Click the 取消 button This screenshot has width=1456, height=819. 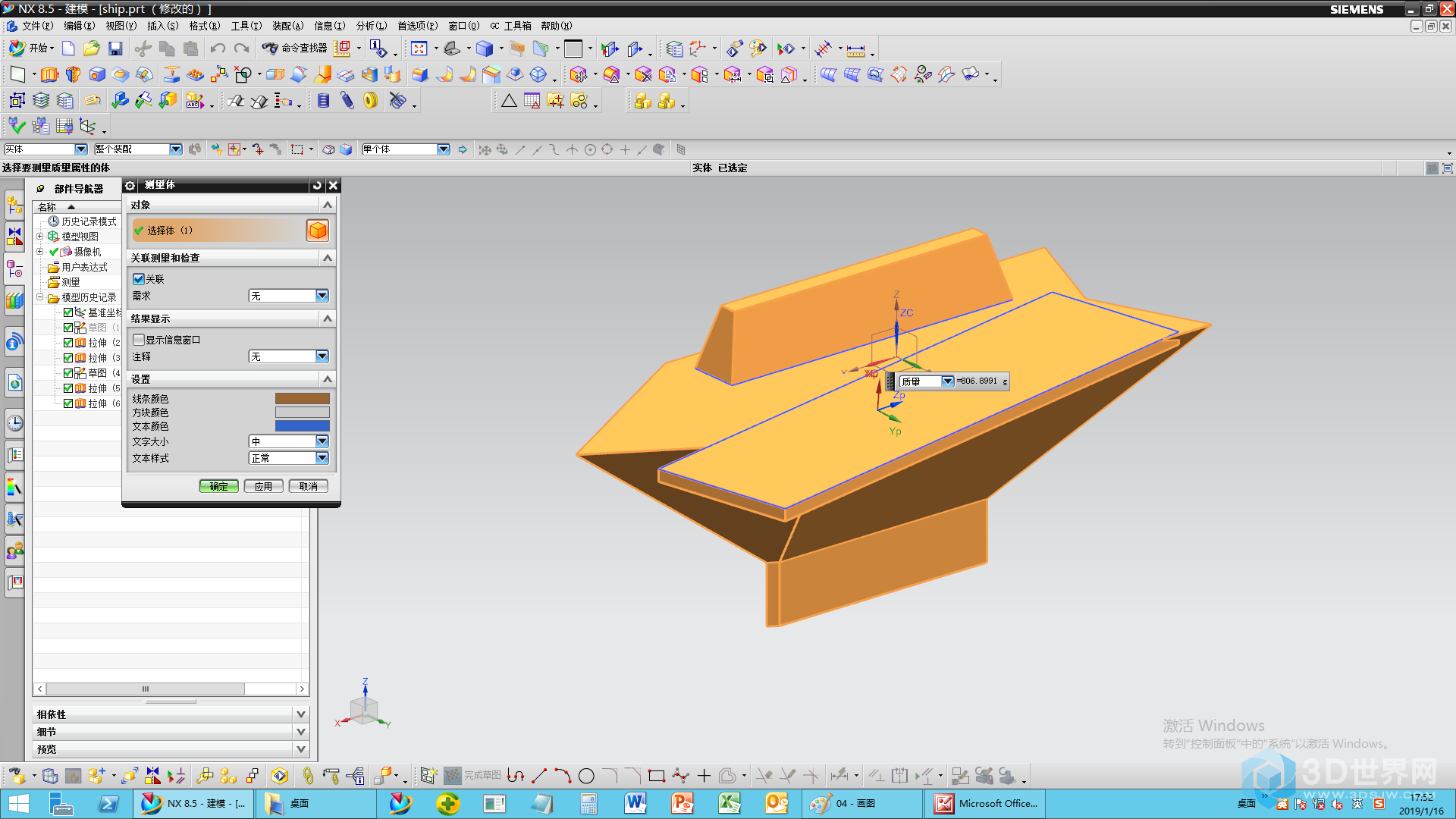[309, 486]
